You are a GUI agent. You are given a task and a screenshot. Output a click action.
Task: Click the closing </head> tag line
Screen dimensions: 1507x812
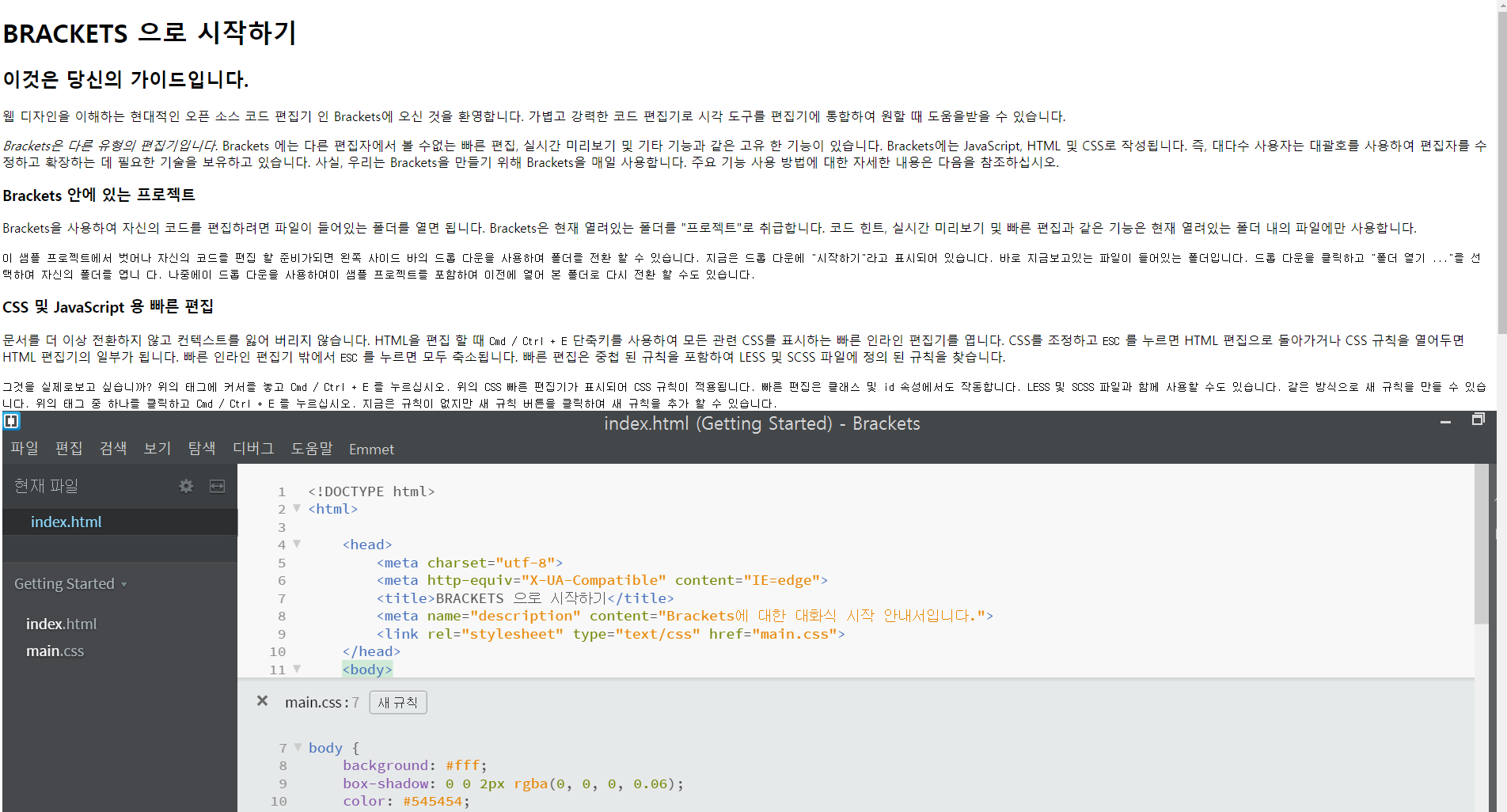pos(371,651)
